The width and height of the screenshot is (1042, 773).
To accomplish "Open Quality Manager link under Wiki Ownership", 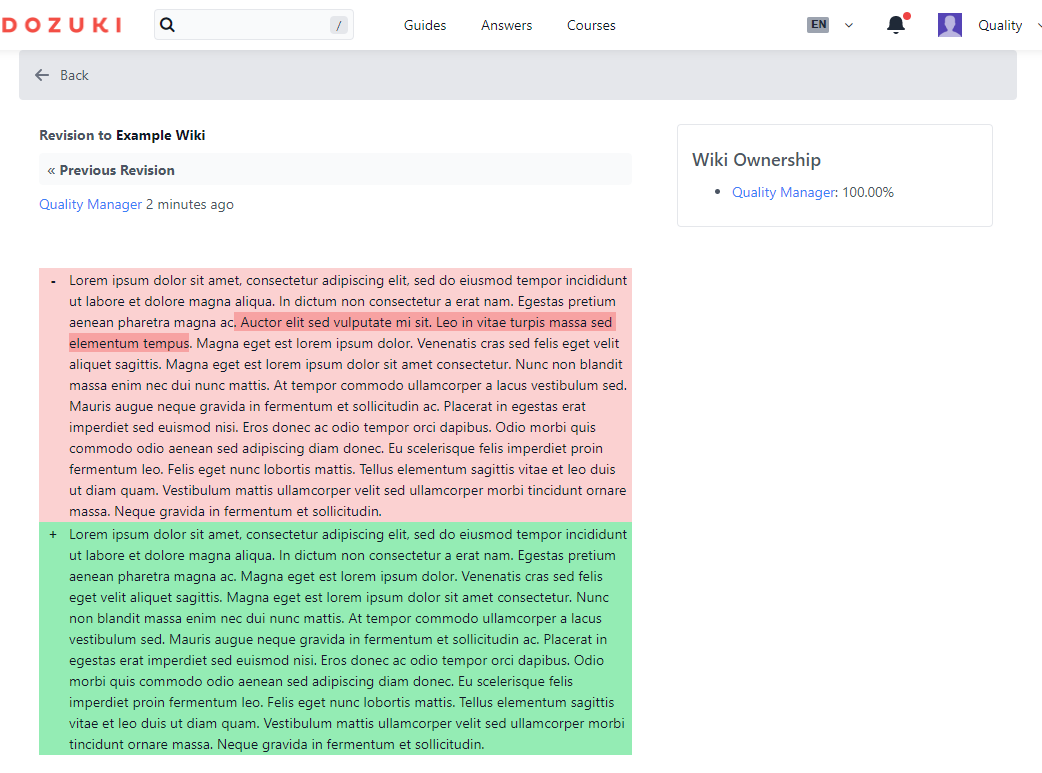I will click(783, 192).
